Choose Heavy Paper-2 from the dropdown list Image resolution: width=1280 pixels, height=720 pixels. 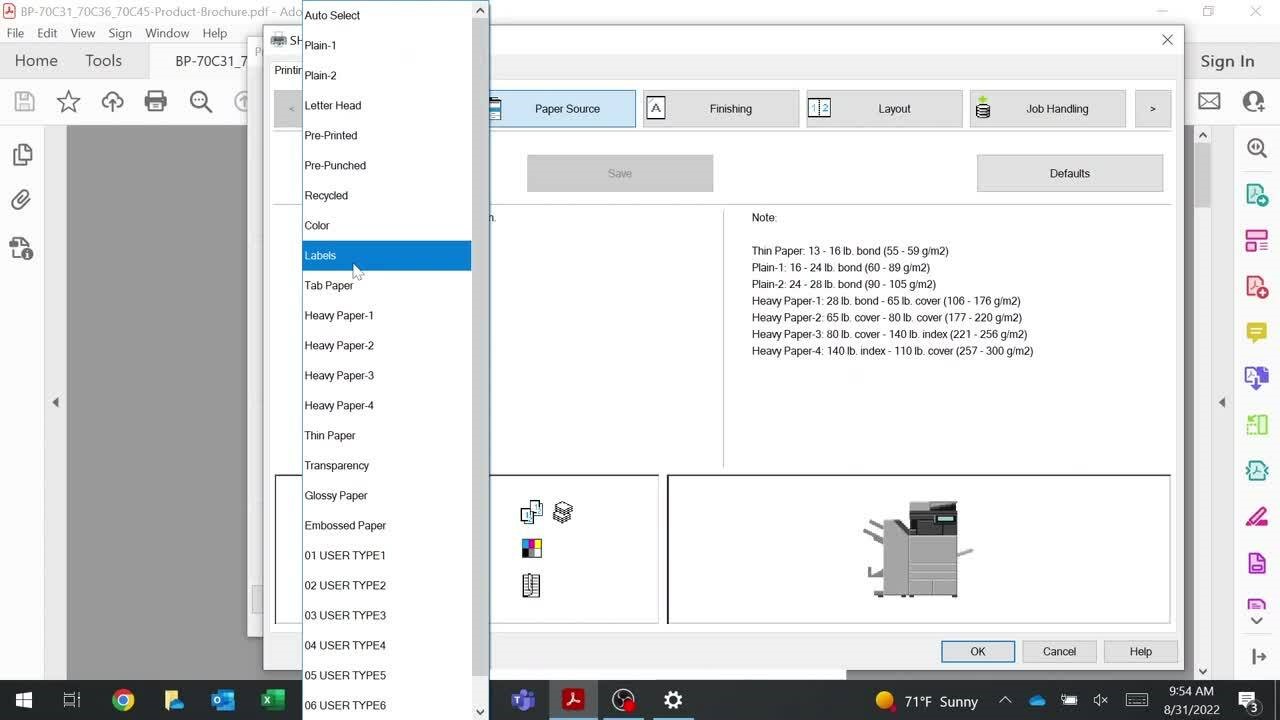(x=387, y=345)
